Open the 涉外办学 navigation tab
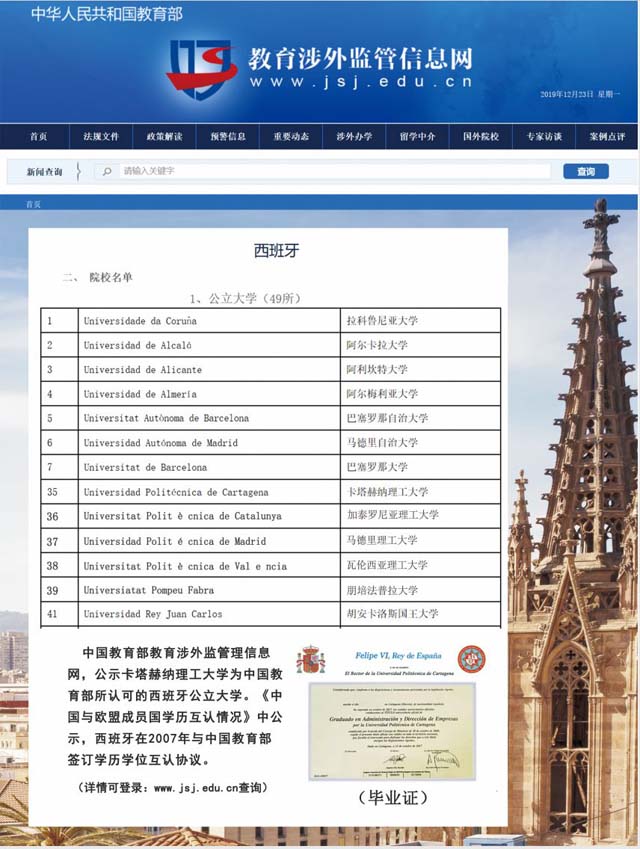Screen dimensions: 640x849 pos(354,136)
